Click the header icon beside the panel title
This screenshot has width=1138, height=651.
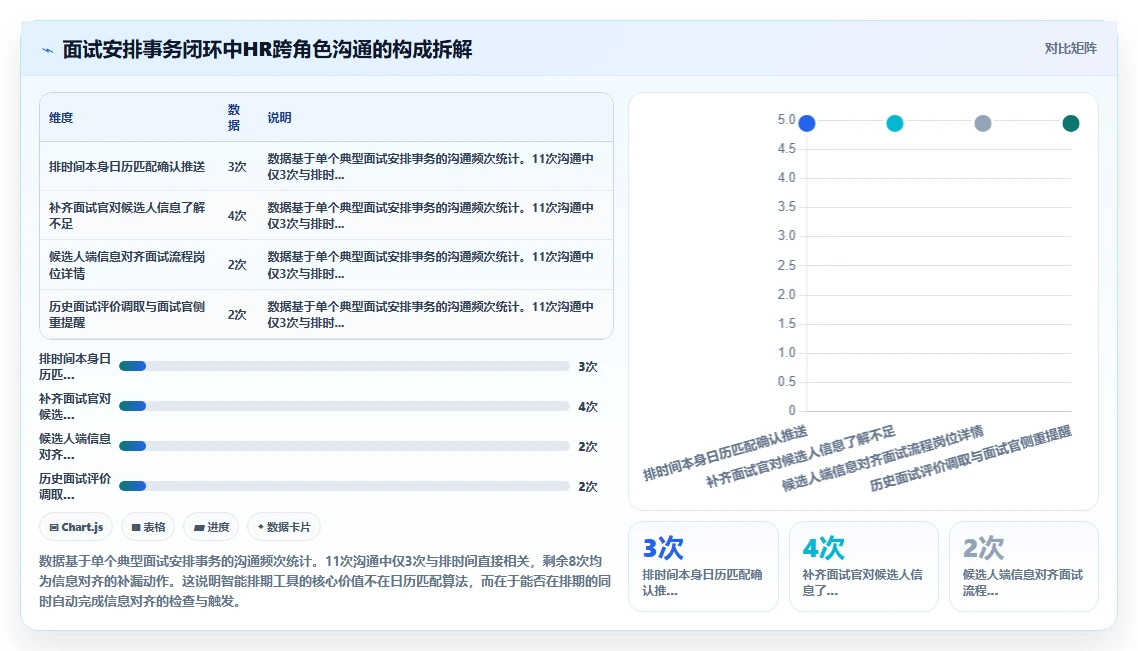pyautogui.click(x=47, y=50)
